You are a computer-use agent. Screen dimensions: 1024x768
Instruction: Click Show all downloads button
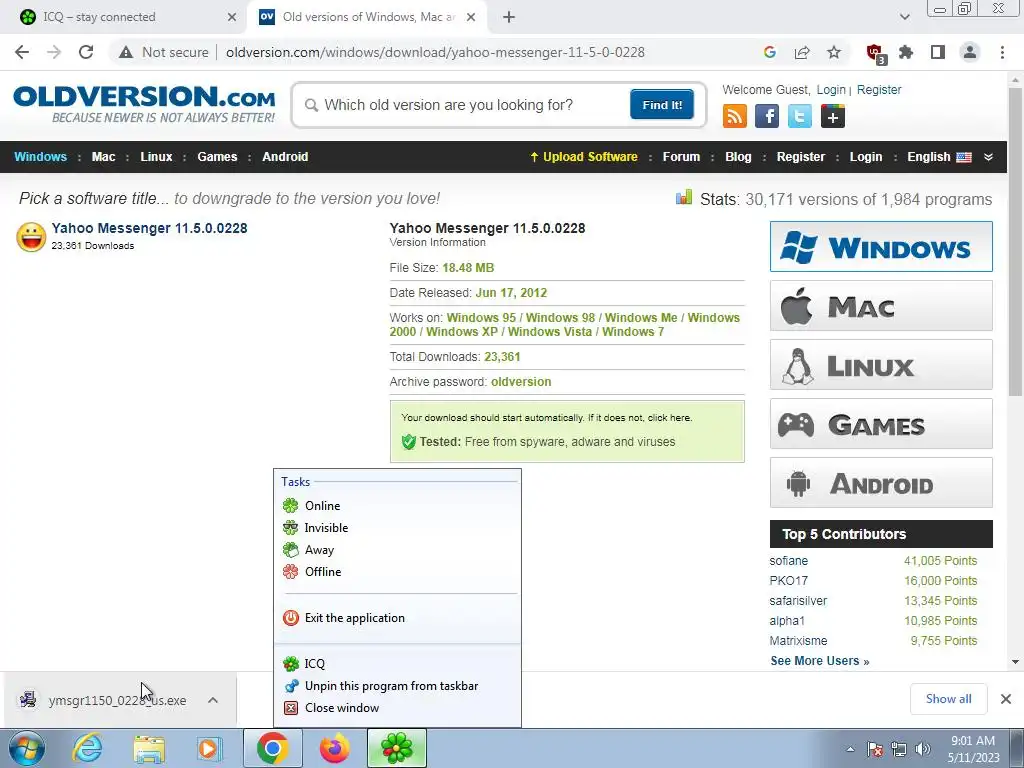[948, 699]
